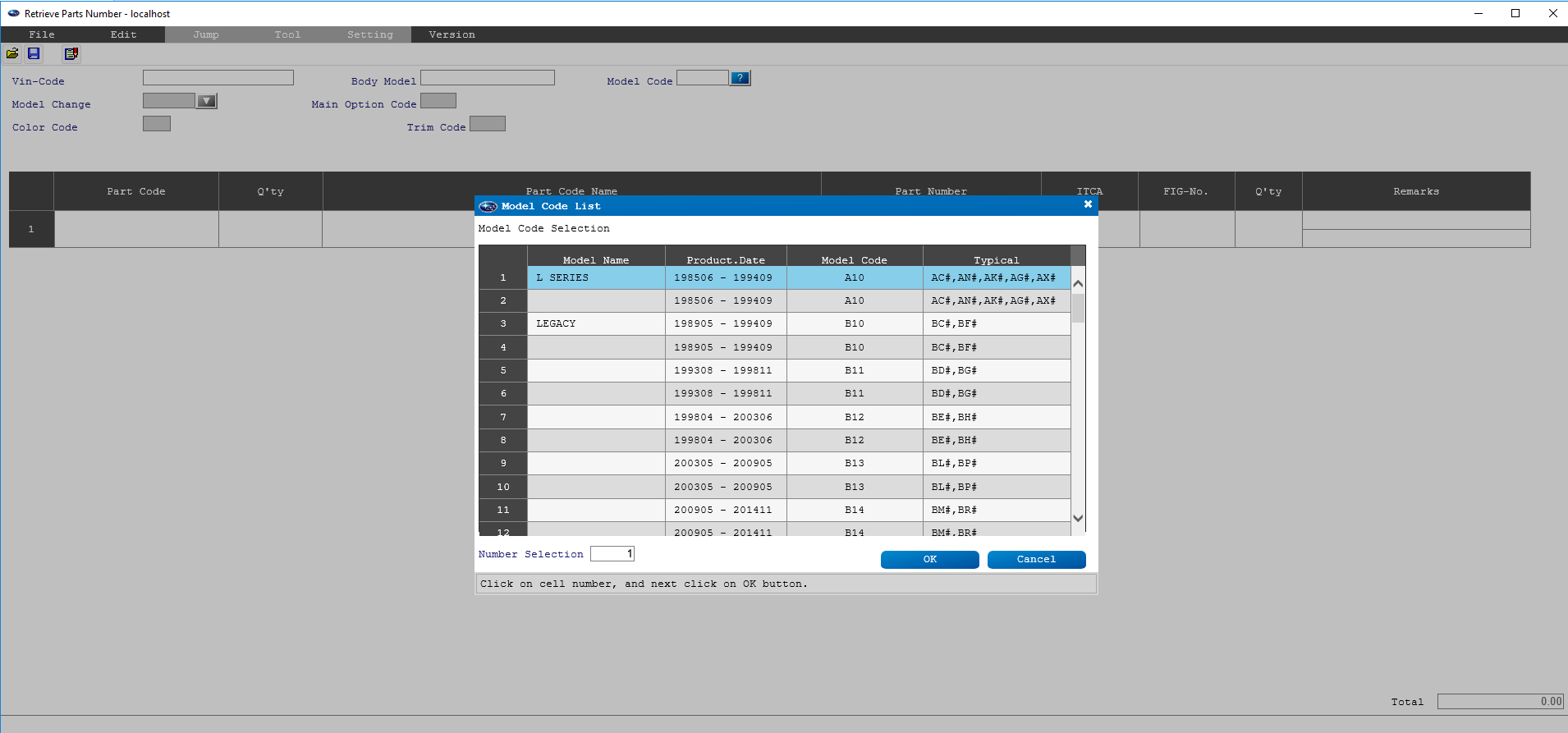Click the model list scrollbar thumb
Screen dimensions: 1568x733
1079,308
